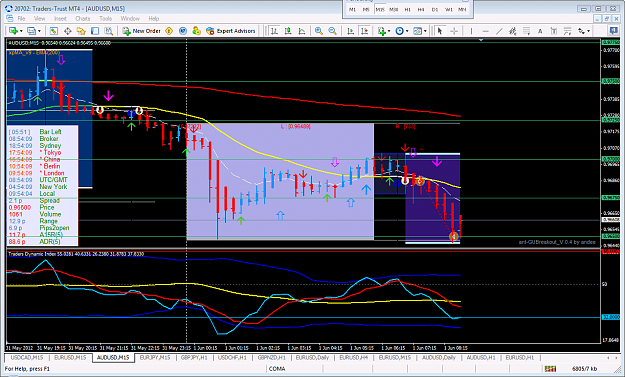Select the M1 timeframe button
The height and width of the screenshot is (377, 625).
[352, 9]
